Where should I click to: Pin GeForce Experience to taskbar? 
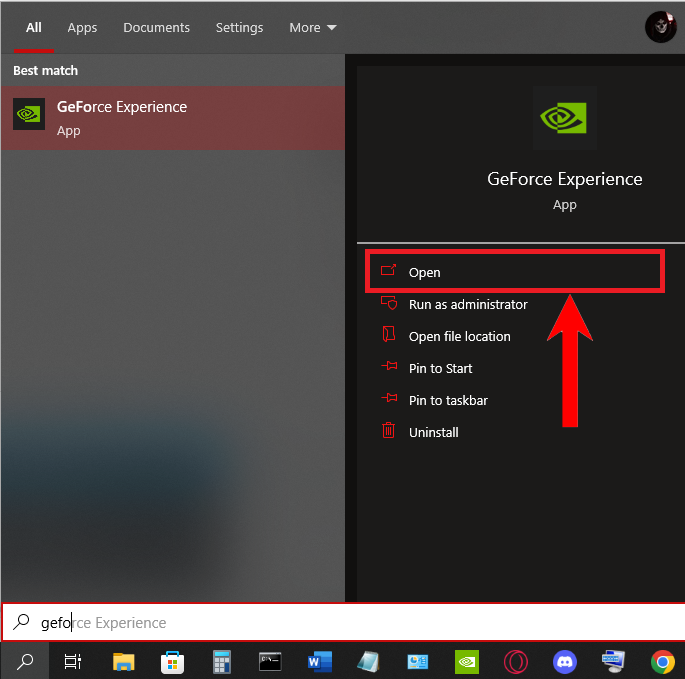tap(448, 400)
